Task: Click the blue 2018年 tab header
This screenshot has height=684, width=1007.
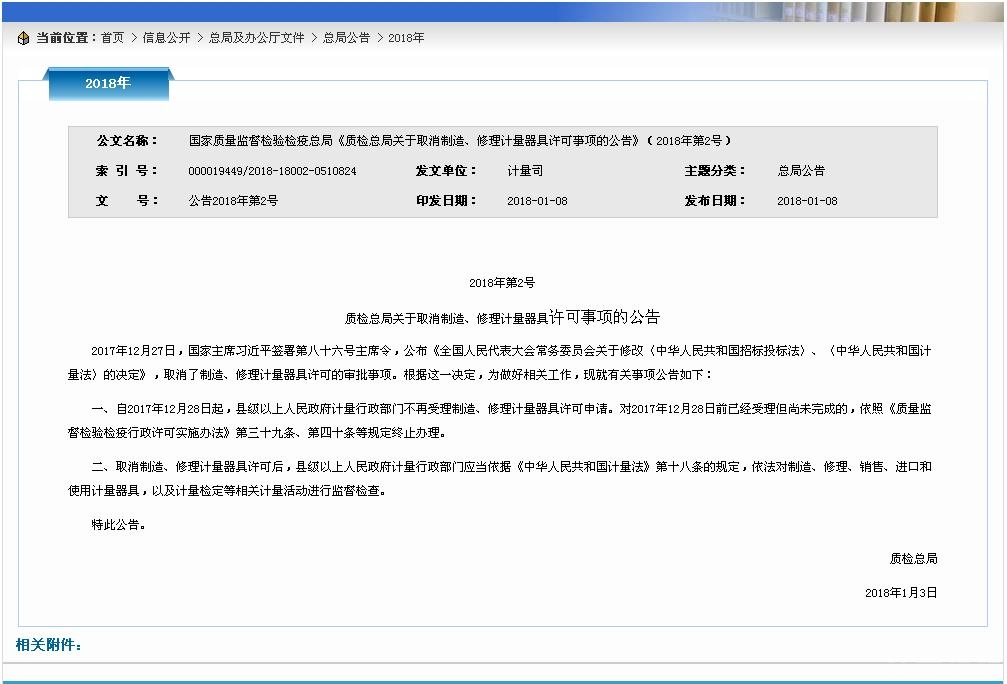Action: (108, 84)
